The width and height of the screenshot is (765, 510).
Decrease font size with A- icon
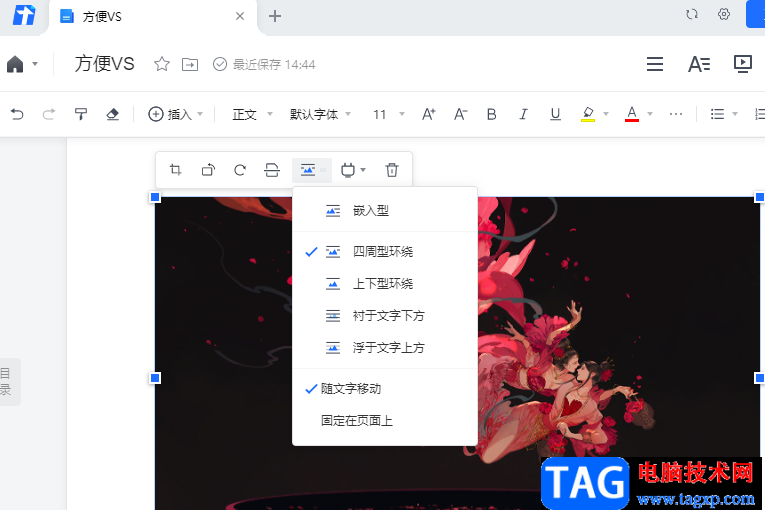click(461, 114)
